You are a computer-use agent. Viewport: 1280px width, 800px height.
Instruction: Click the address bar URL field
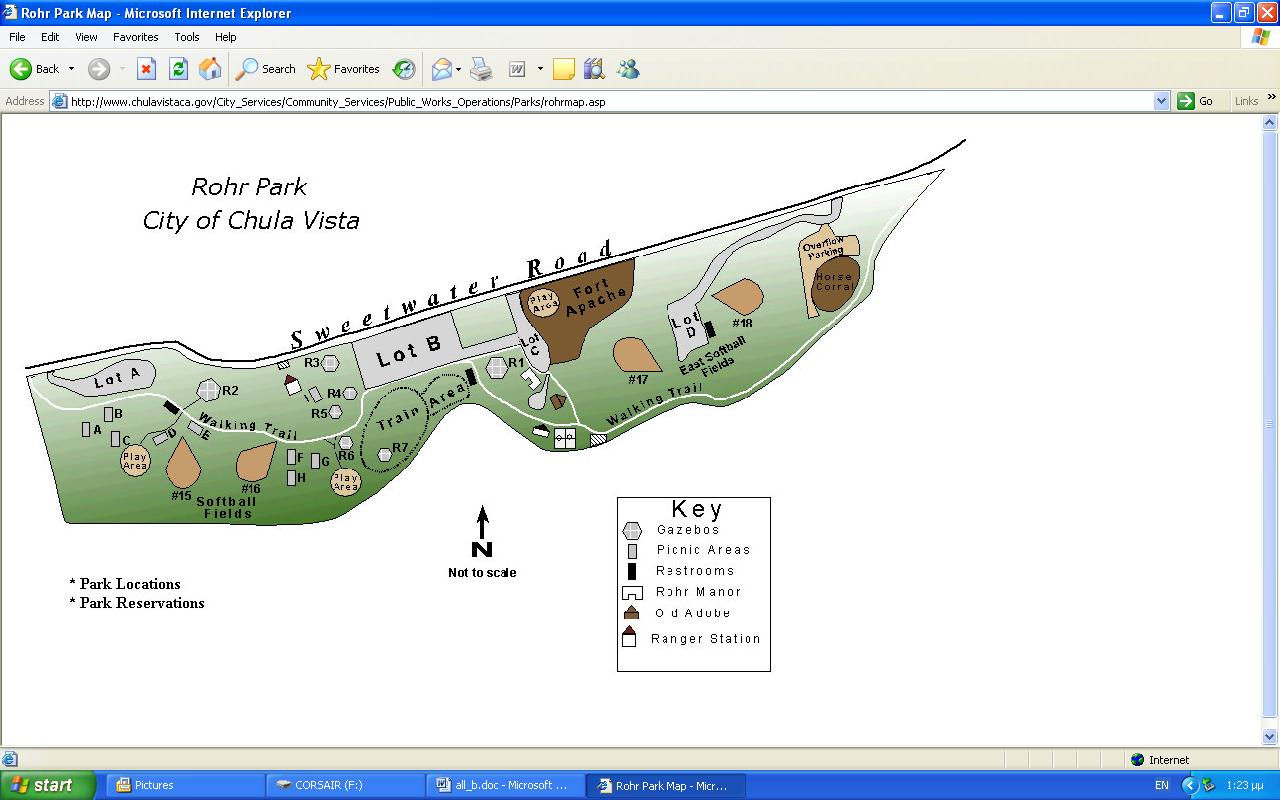click(x=610, y=101)
